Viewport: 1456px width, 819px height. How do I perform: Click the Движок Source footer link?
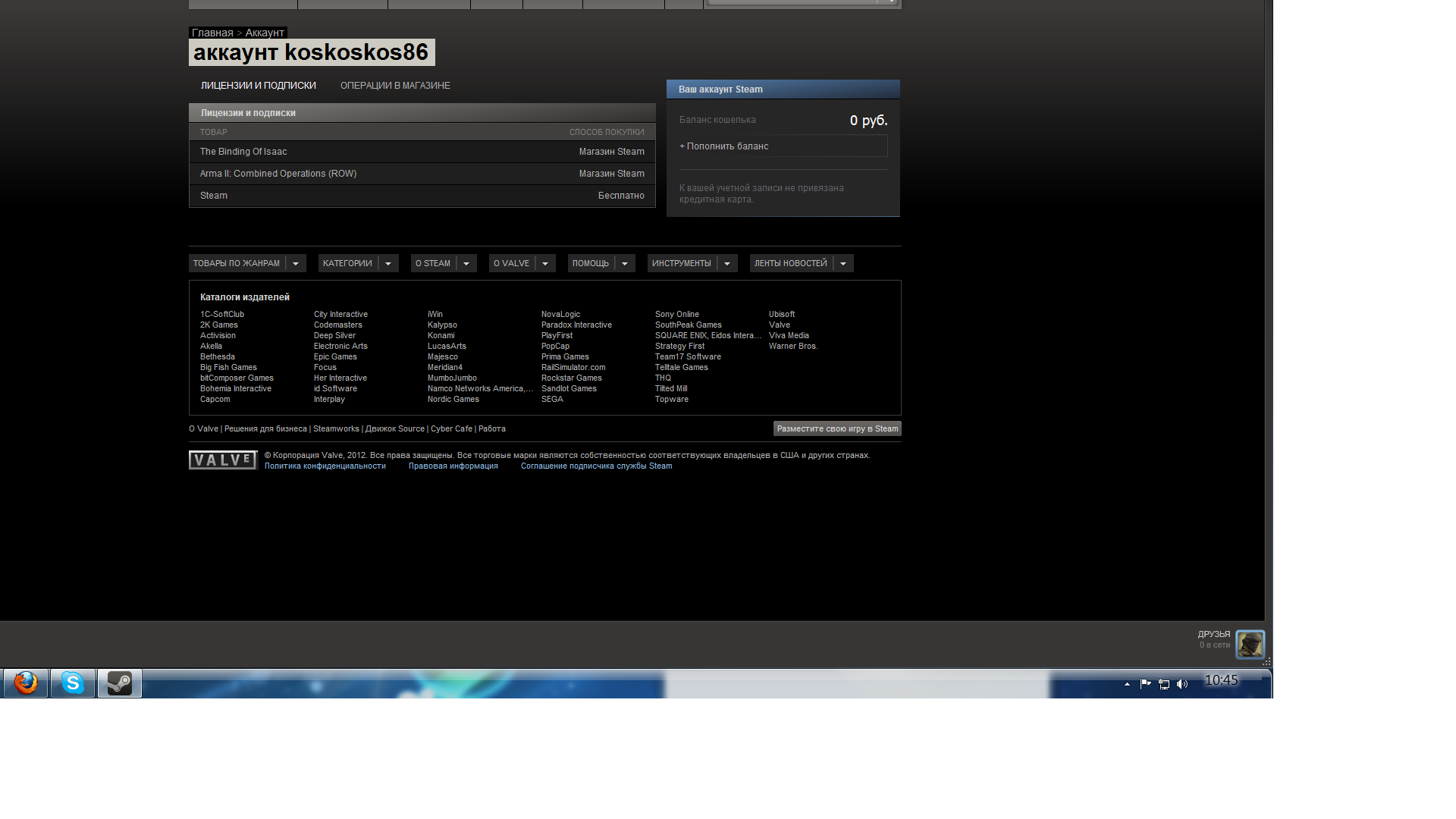pyautogui.click(x=395, y=428)
